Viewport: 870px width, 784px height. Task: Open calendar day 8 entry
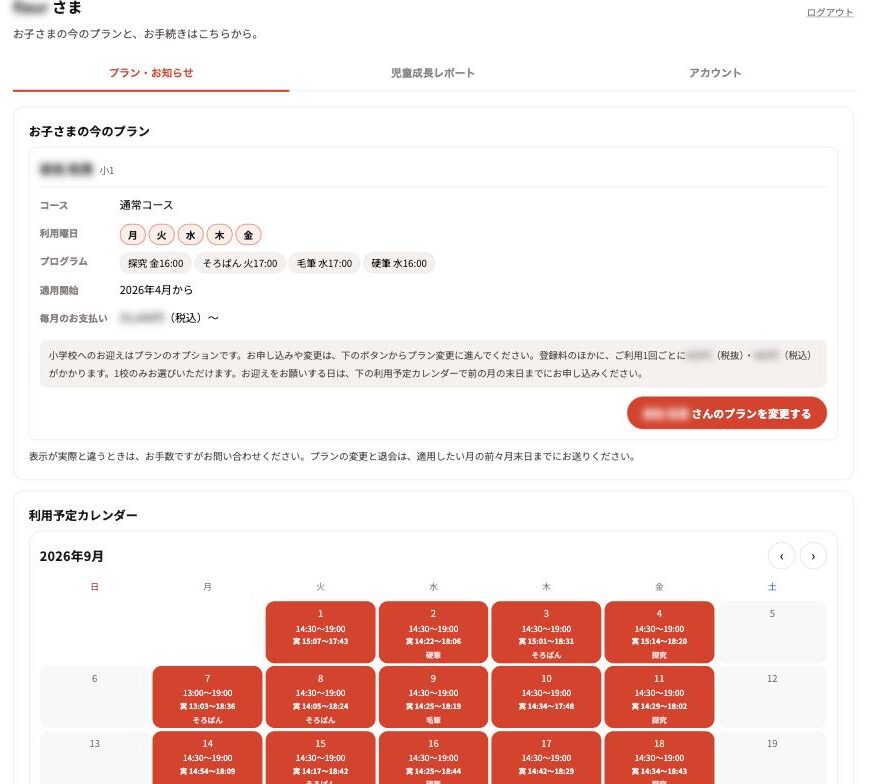[320, 697]
